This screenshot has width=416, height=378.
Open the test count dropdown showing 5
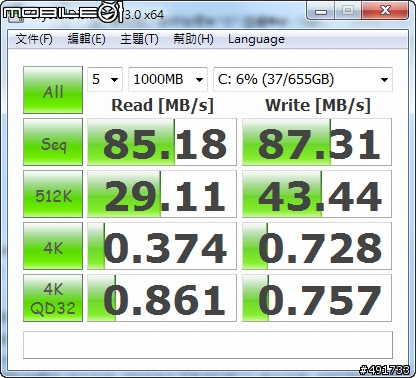click(105, 79)
